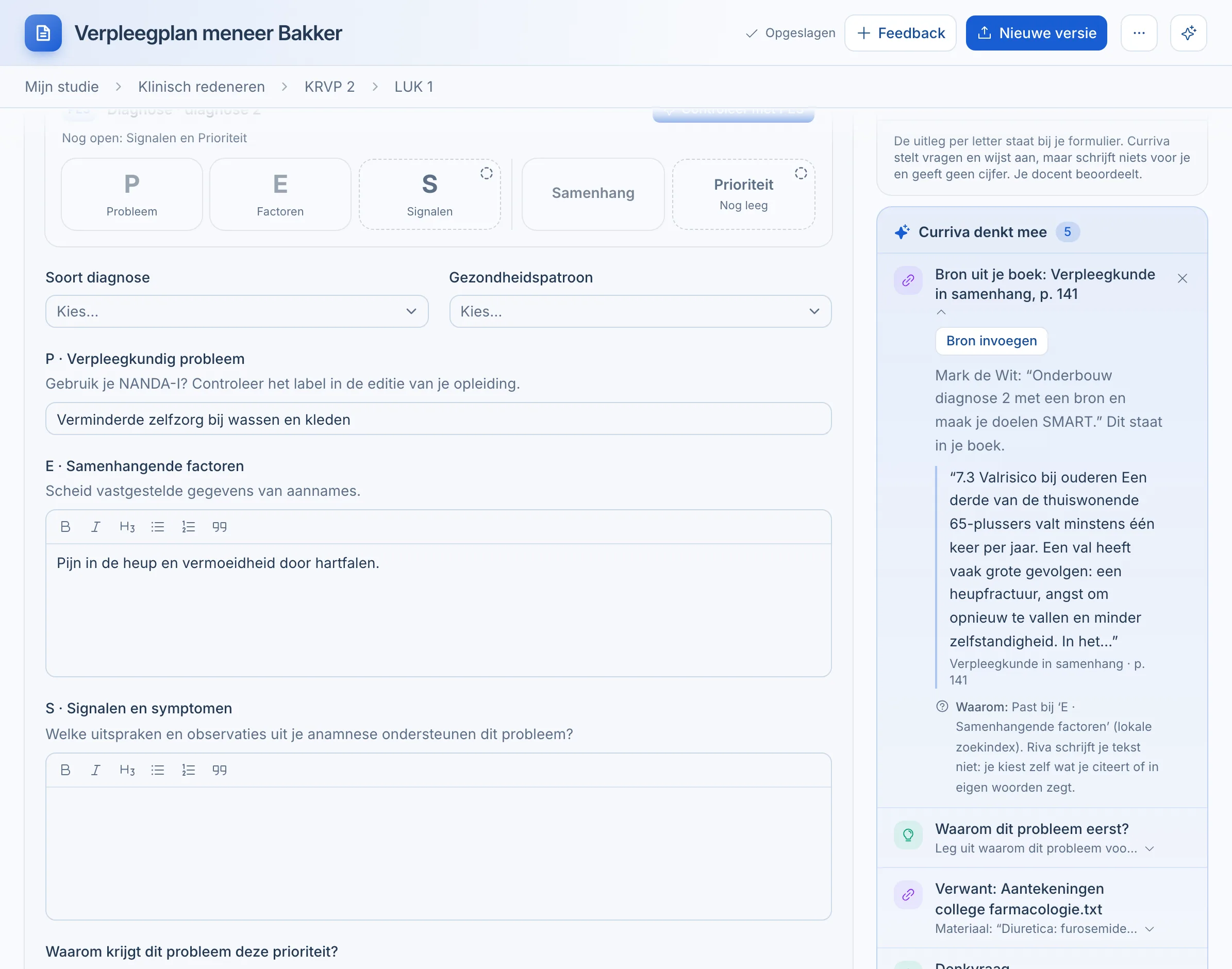
Task: Select the Prioriteit Nog leeg card
Action: coord(743,194)
